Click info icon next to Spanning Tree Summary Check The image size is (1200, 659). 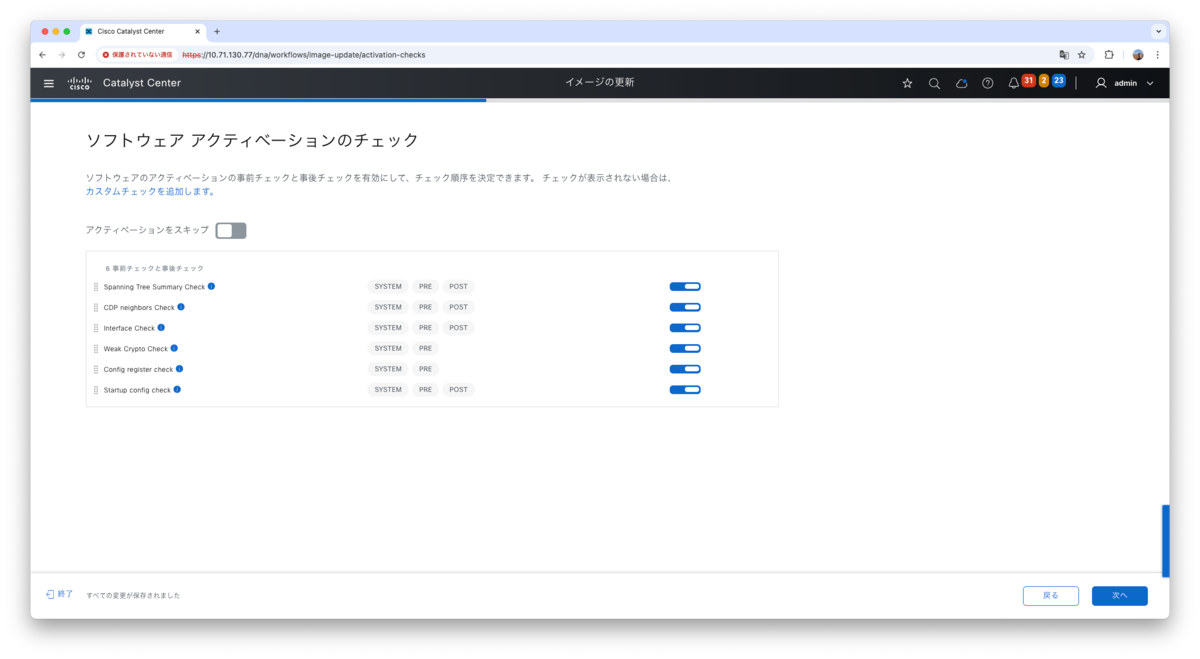point(211,286)
